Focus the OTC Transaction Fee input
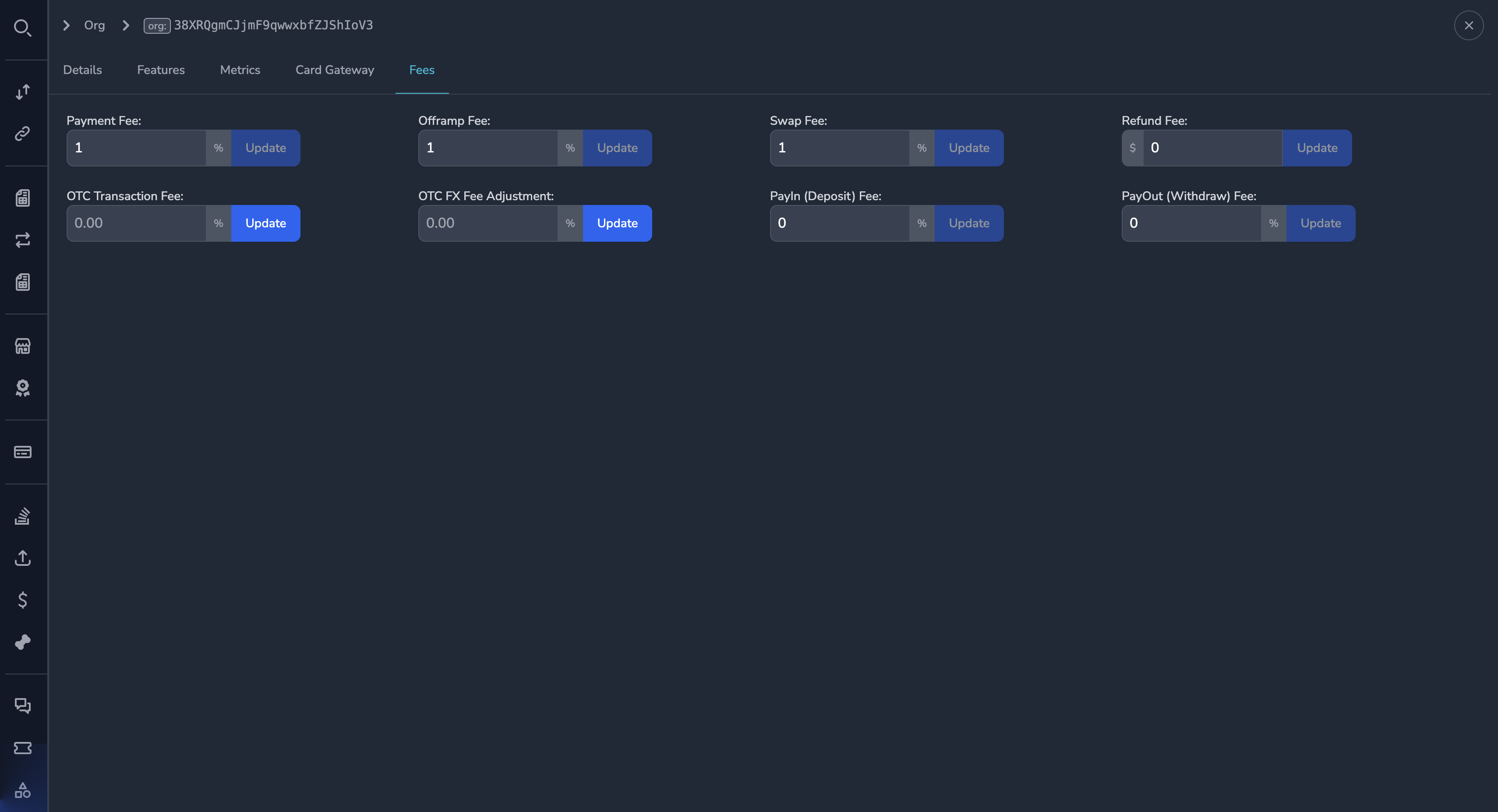 (x=137, y=223)
